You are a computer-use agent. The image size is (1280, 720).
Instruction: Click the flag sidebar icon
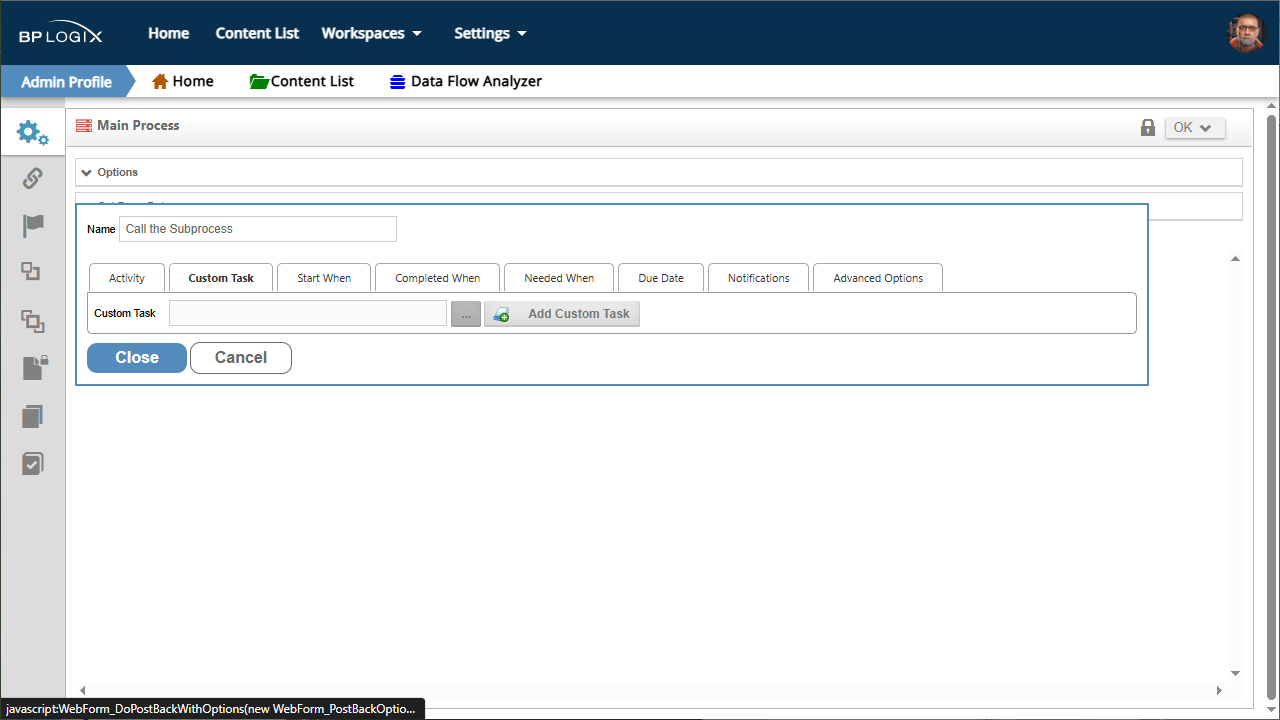click(x=33, y=225)
